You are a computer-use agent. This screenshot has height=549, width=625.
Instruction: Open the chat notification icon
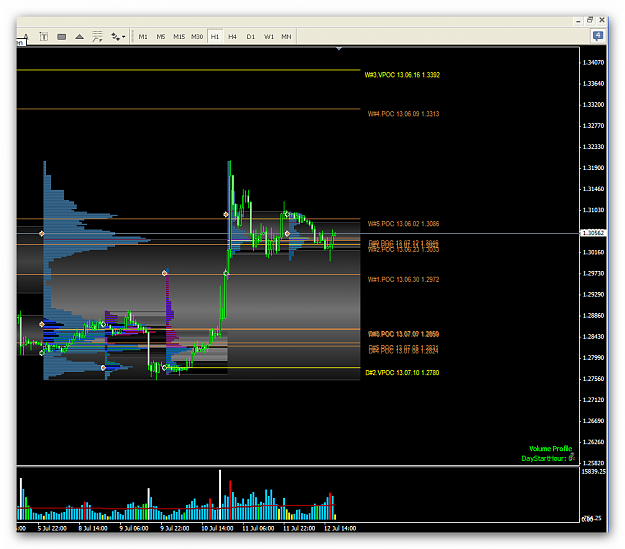[x=597, y=36]
